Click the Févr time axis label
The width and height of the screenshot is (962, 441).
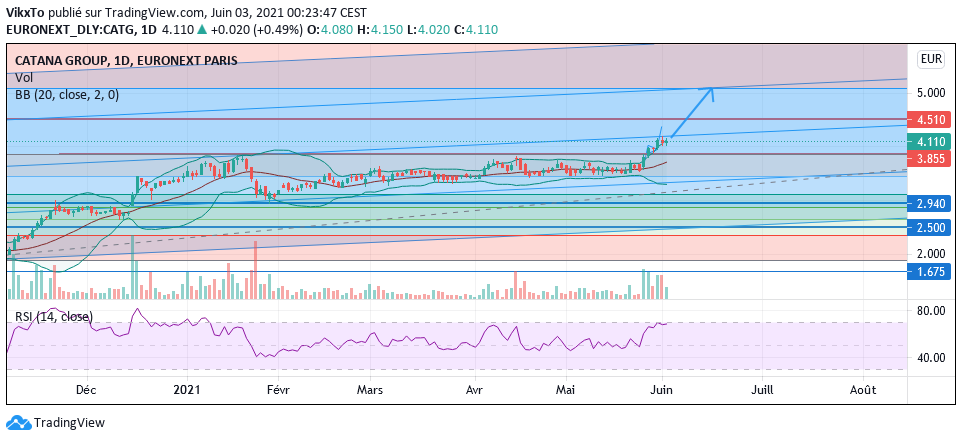(277, 389)
